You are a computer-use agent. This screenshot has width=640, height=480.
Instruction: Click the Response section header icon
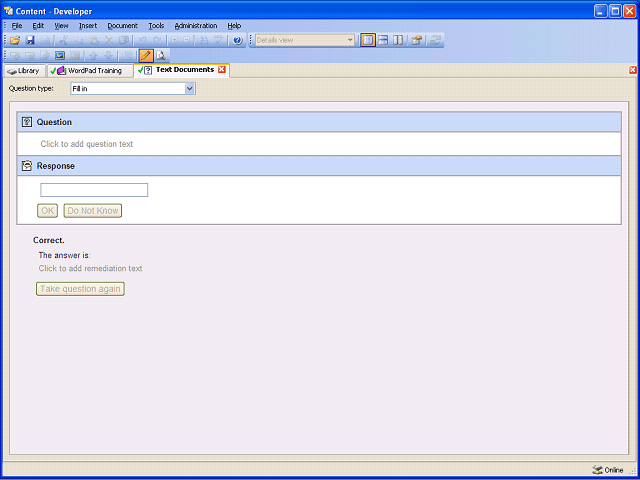27,166
